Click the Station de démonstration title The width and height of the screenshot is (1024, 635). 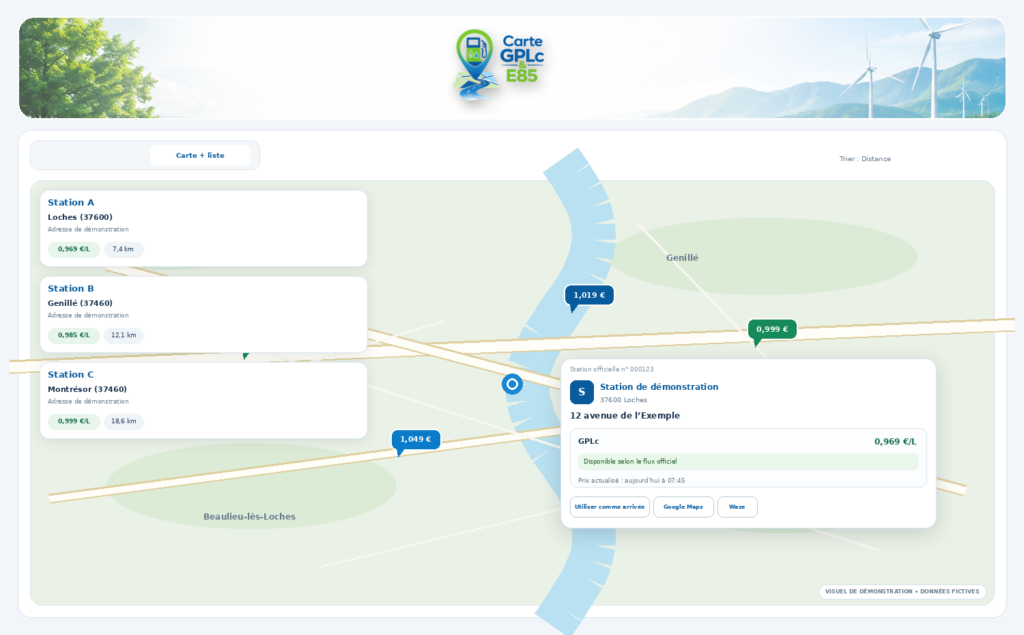659,387
